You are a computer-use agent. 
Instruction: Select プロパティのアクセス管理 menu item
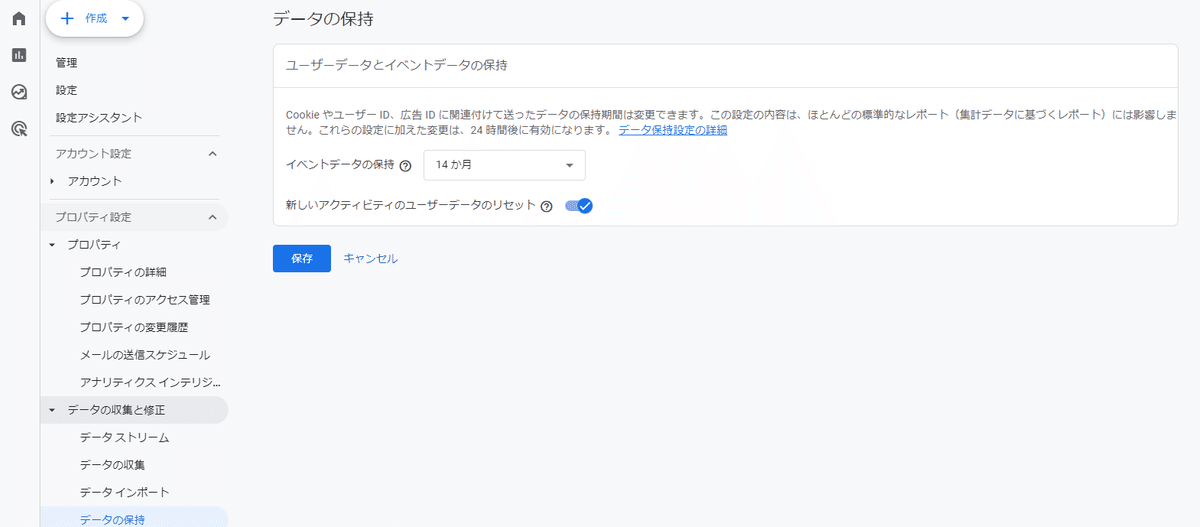coord(144,300)
